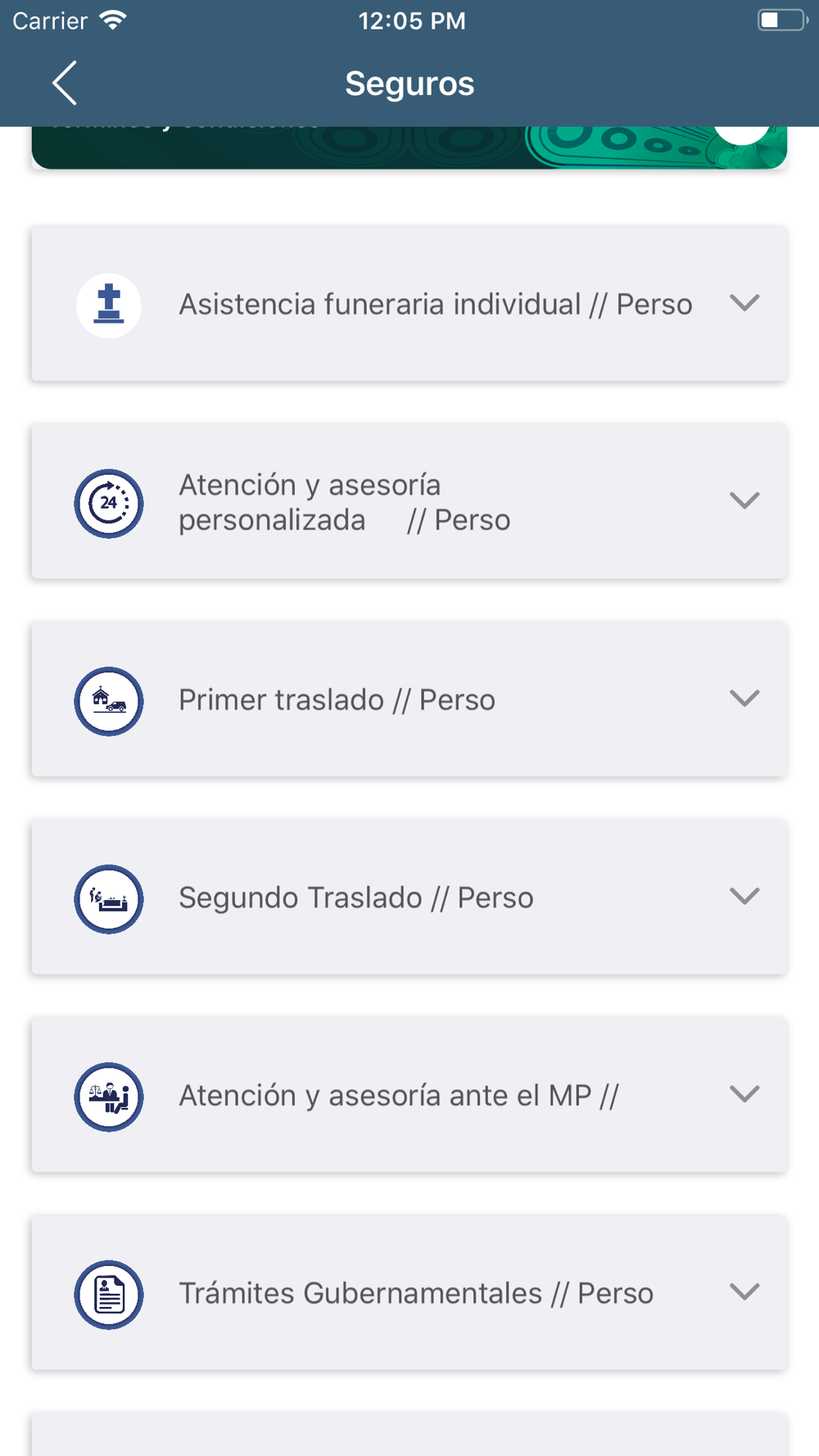Tap the white circle on banner
The height and width of the screenshot is (1456, 819).
(x=742, y=136)
